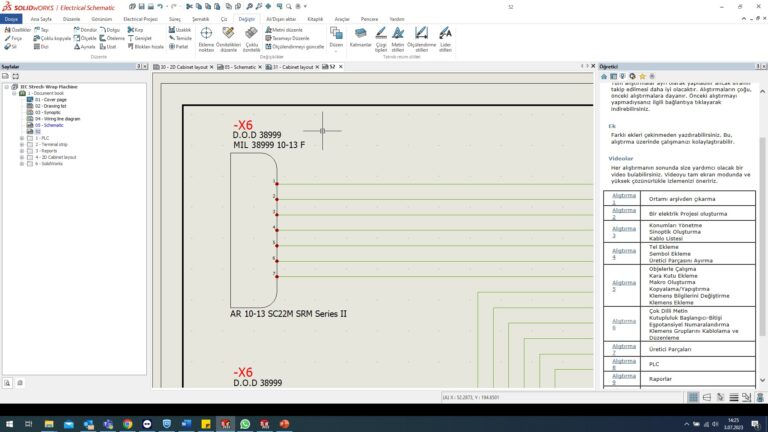Select the Çoklu öznitelik tool
The width and height of the screenshot is (768, 432).
251,35
